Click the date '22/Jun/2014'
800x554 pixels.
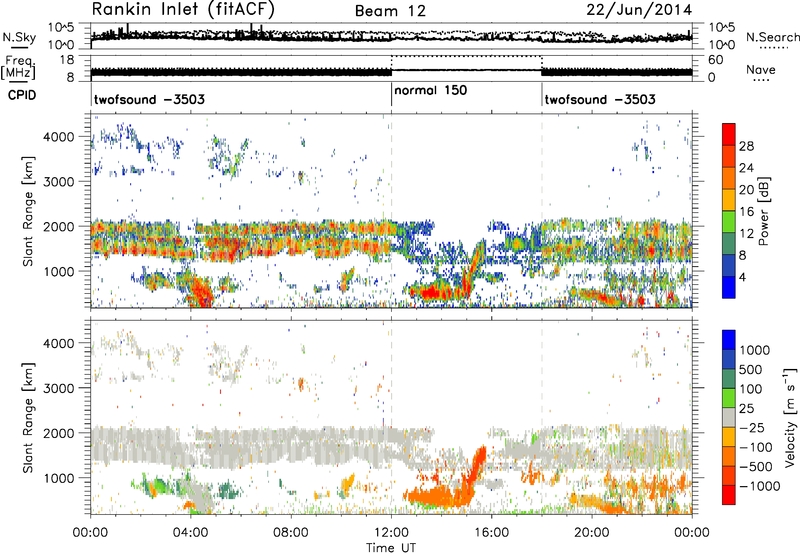[x=639, y=10]
